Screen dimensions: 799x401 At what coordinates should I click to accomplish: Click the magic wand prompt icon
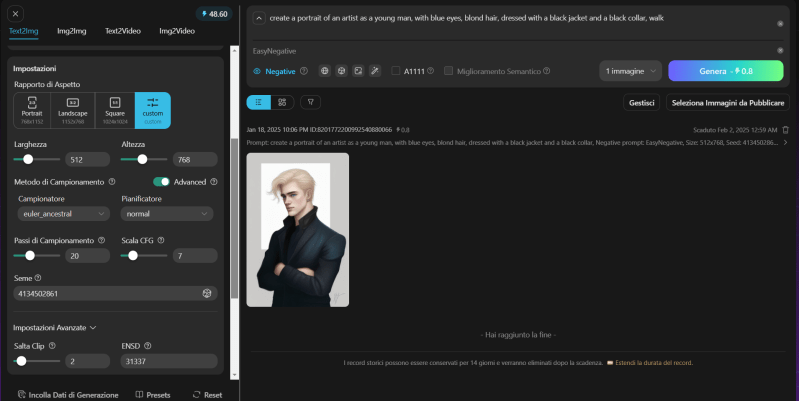click(x=375, y=71)
